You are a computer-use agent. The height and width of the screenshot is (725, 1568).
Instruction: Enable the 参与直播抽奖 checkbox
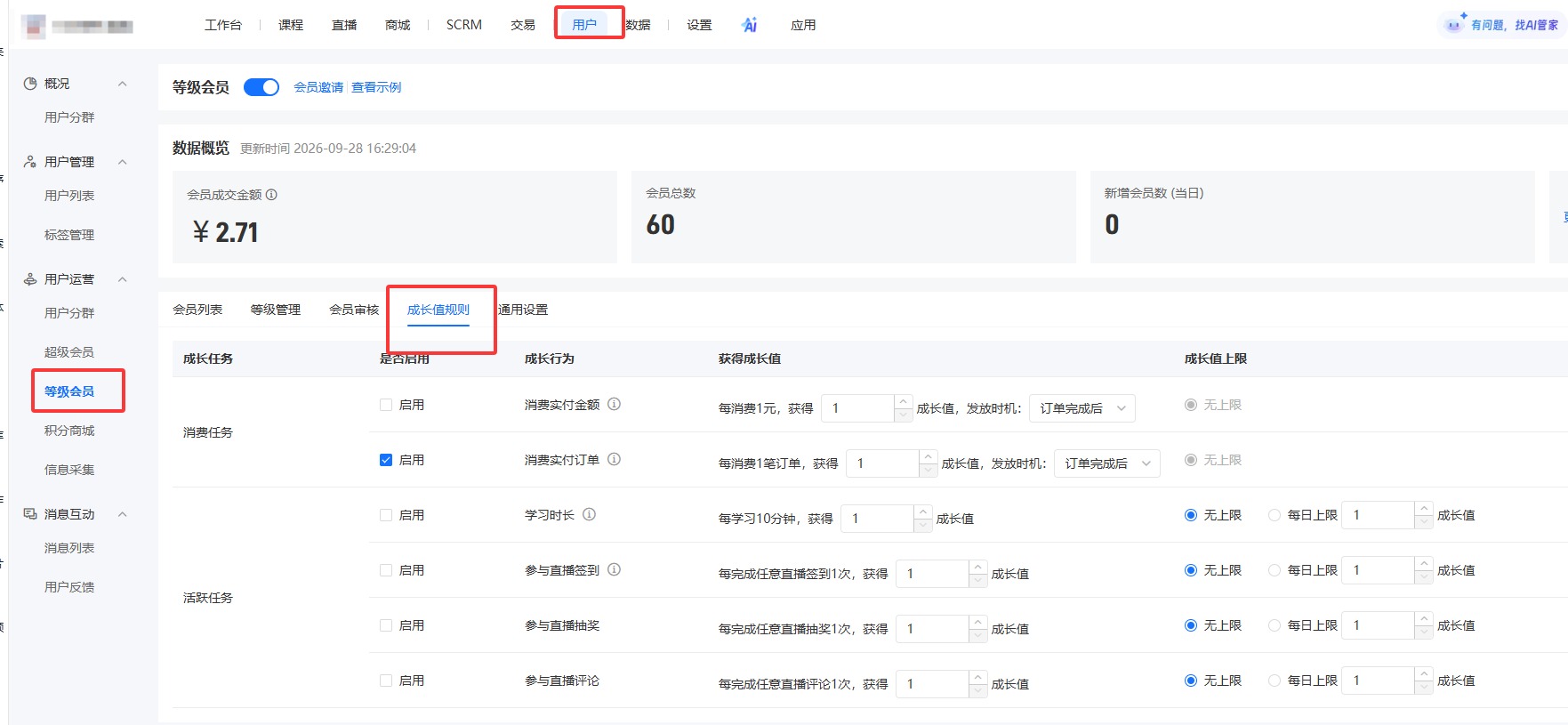386,625
